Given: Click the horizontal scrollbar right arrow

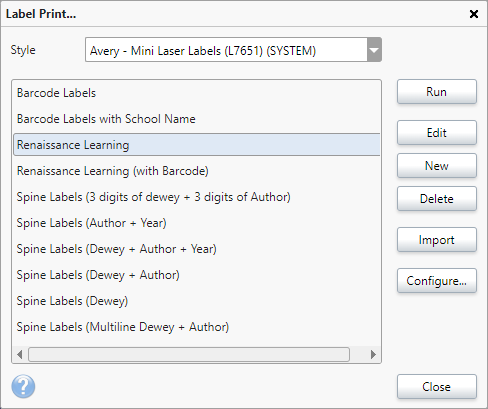Looking at the screenshot, I should 373,354.
